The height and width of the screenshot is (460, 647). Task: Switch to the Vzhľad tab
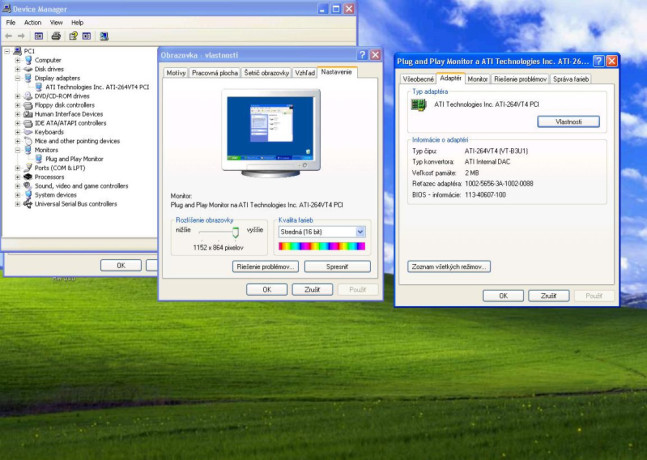point(305,73)
